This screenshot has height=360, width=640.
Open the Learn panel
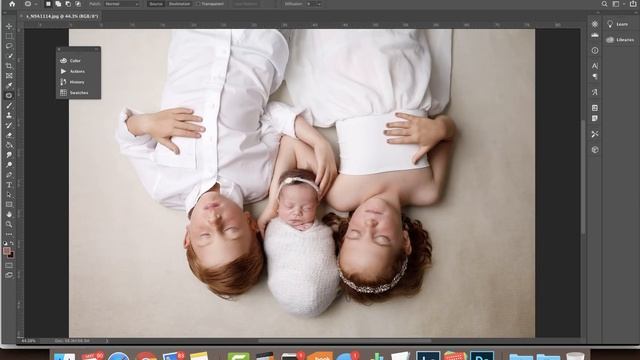tap(618, 24)
